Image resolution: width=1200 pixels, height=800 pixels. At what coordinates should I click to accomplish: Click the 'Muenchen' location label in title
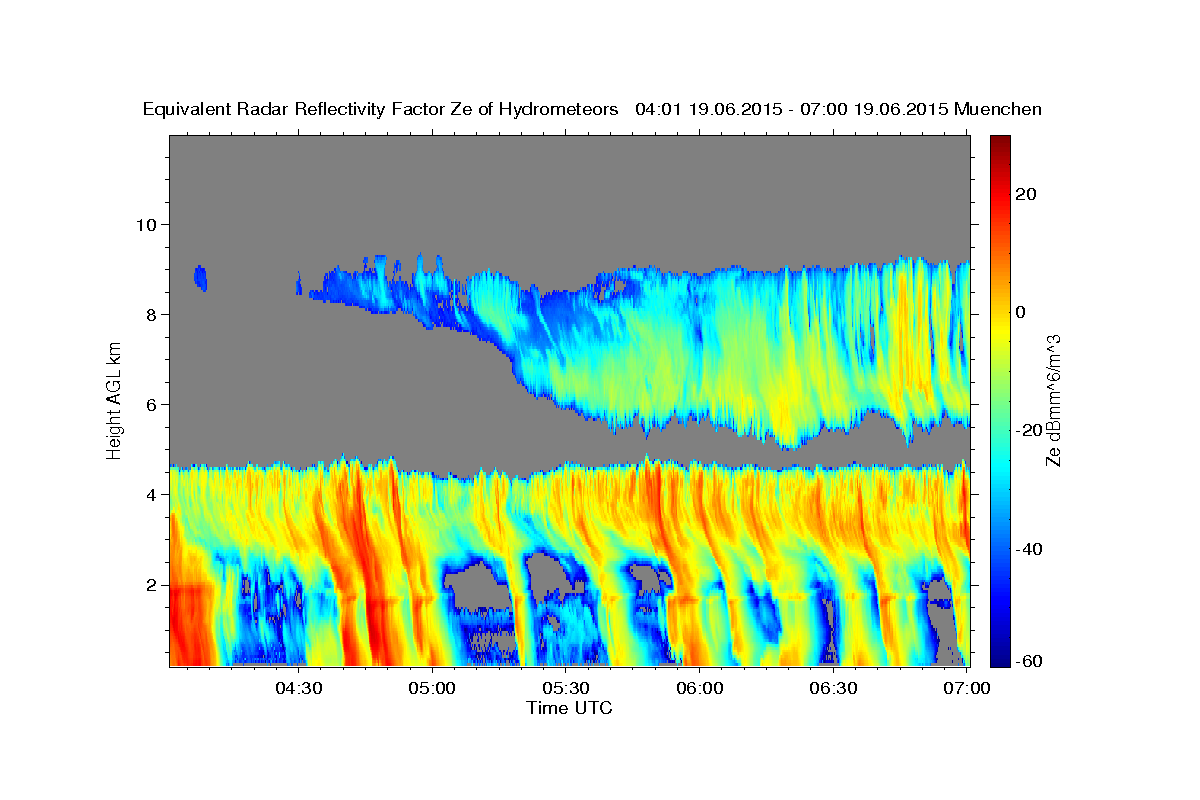998,110
